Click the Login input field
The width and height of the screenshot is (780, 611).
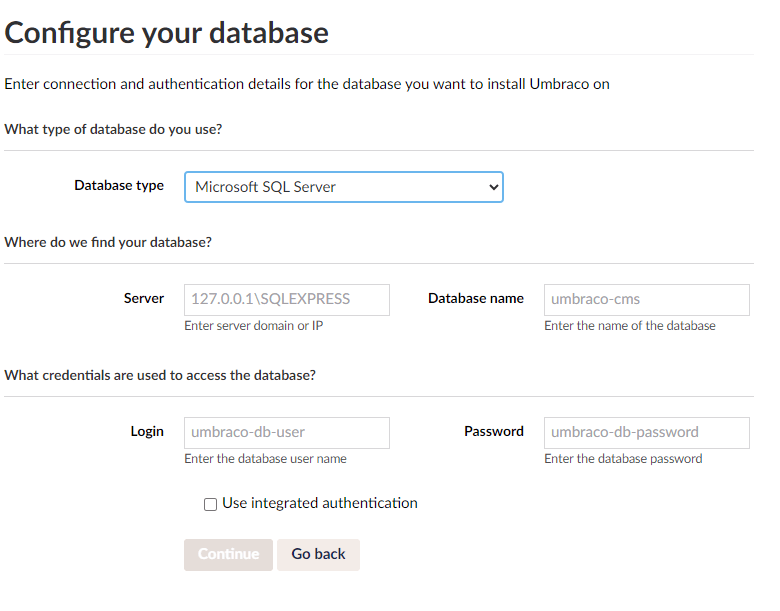pos(287,432)
